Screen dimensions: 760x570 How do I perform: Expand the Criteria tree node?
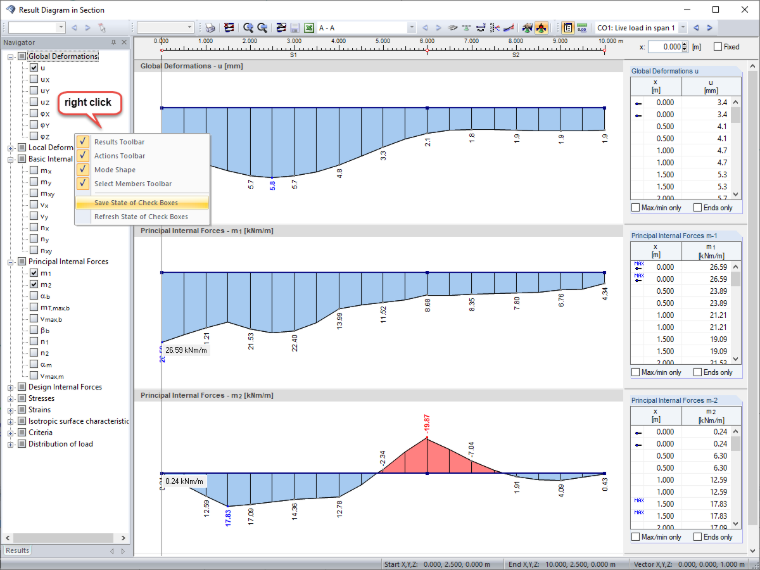coord(10,433)
